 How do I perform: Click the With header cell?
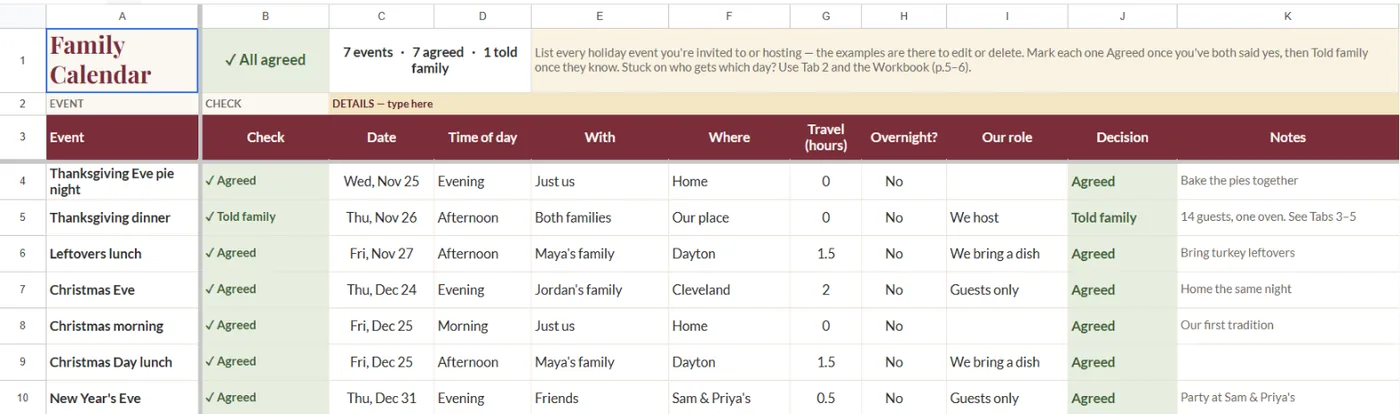coord(599,137)
